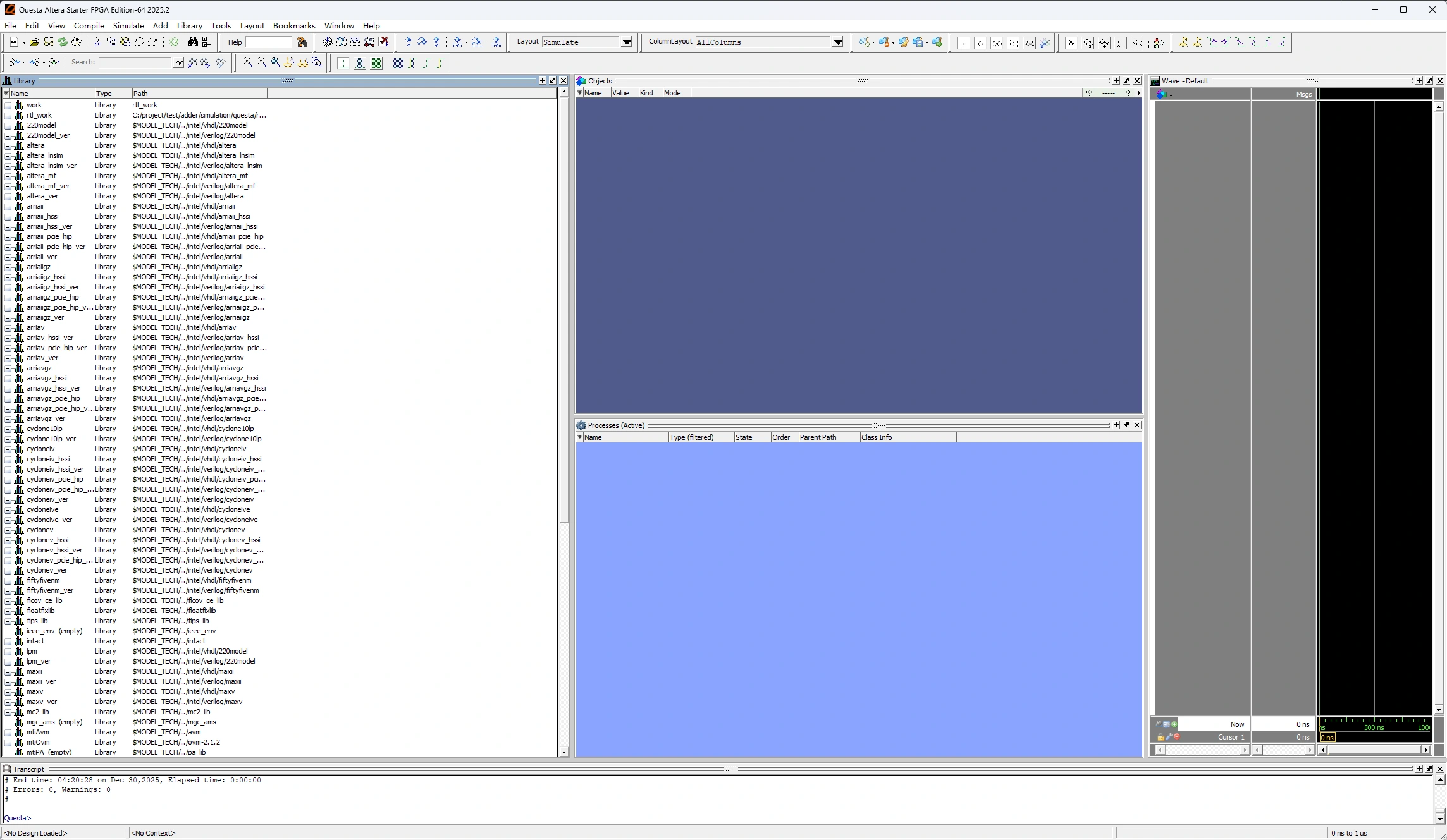Click the Open file folder icon
This screenshot has height=840, width=1447.
point(34,42)
